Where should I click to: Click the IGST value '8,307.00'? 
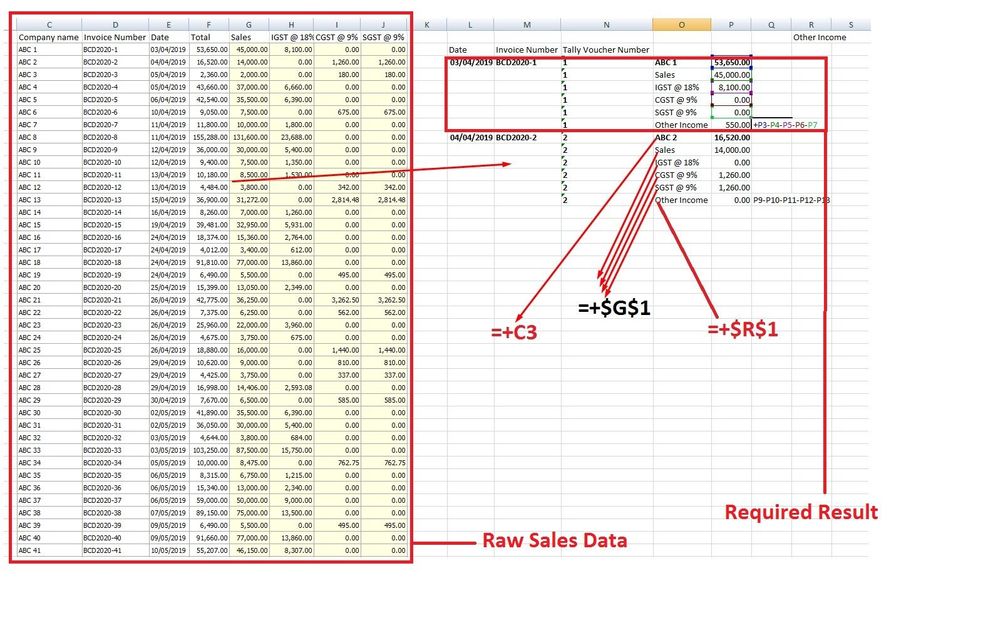click(x=291, y=550)
